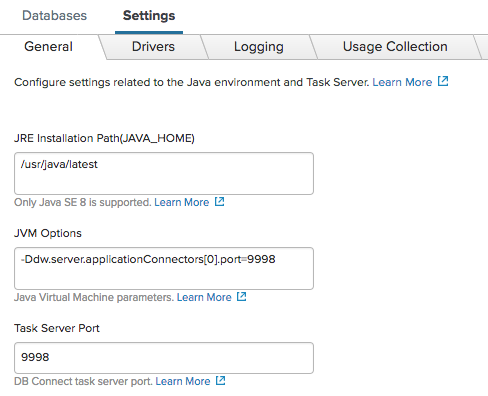Image resolution: width=488 pixels, height=396 pixels.
Task: Focus the JRE Installation Path field
Action: click(164, 174)
